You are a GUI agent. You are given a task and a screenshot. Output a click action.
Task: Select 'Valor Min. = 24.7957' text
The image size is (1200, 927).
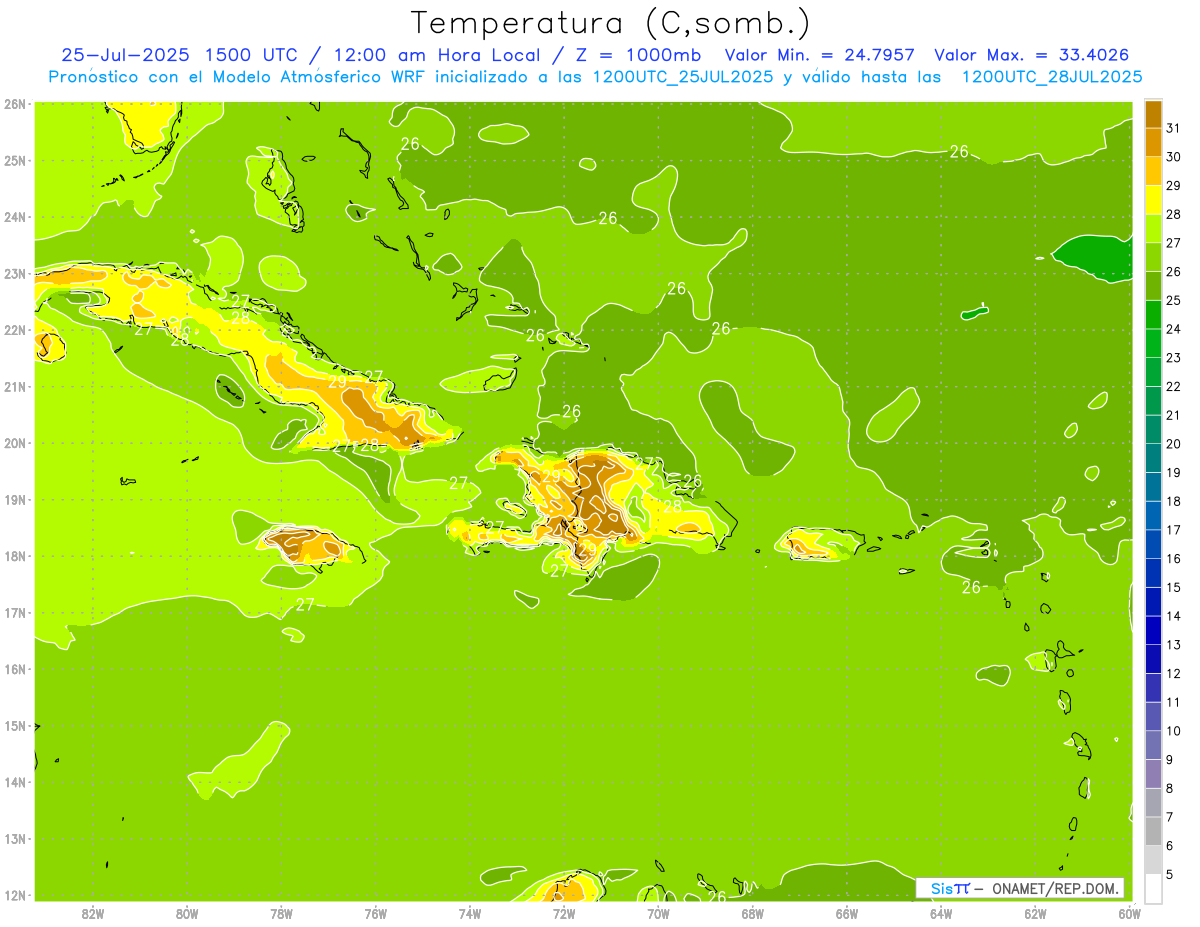(x=820, y=55)
